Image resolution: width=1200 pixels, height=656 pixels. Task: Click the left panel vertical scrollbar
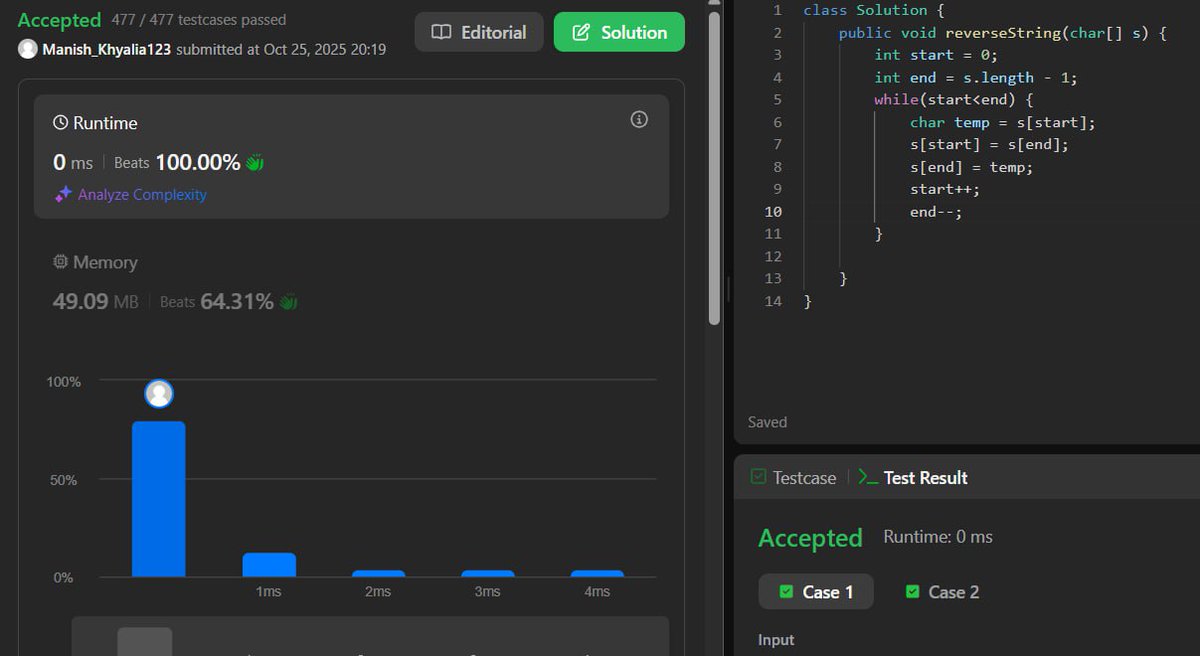pyautogui.click(x=714, y=170)
